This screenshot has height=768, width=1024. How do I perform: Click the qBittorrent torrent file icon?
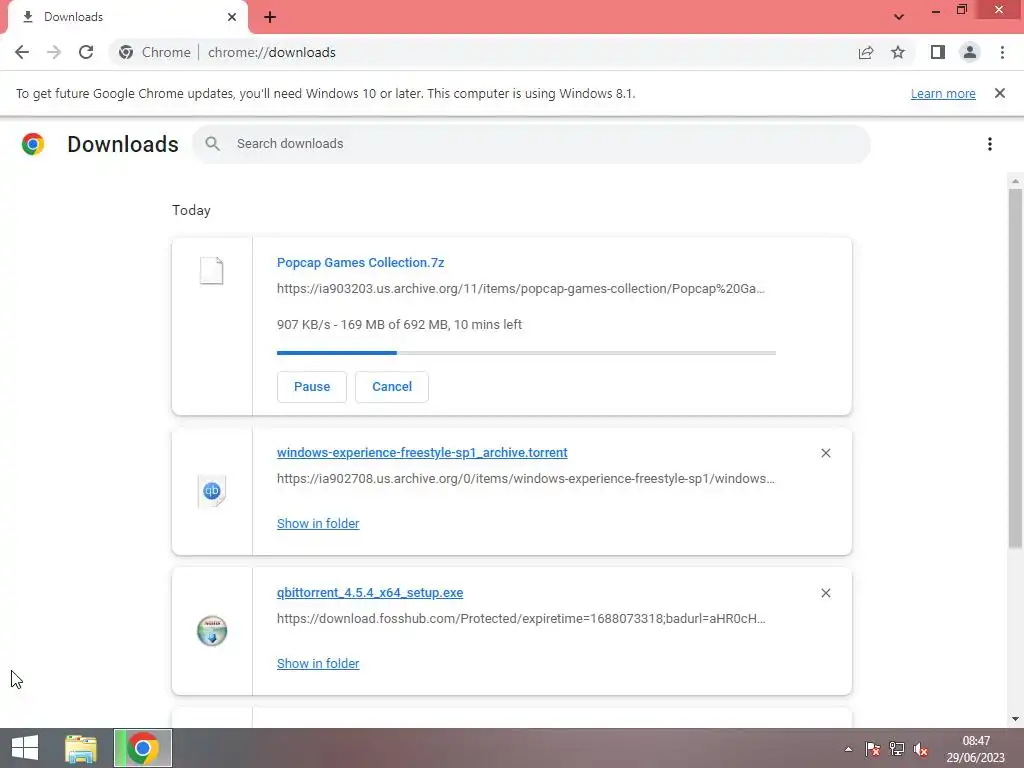pyautogui.click(x=212, y=491)
